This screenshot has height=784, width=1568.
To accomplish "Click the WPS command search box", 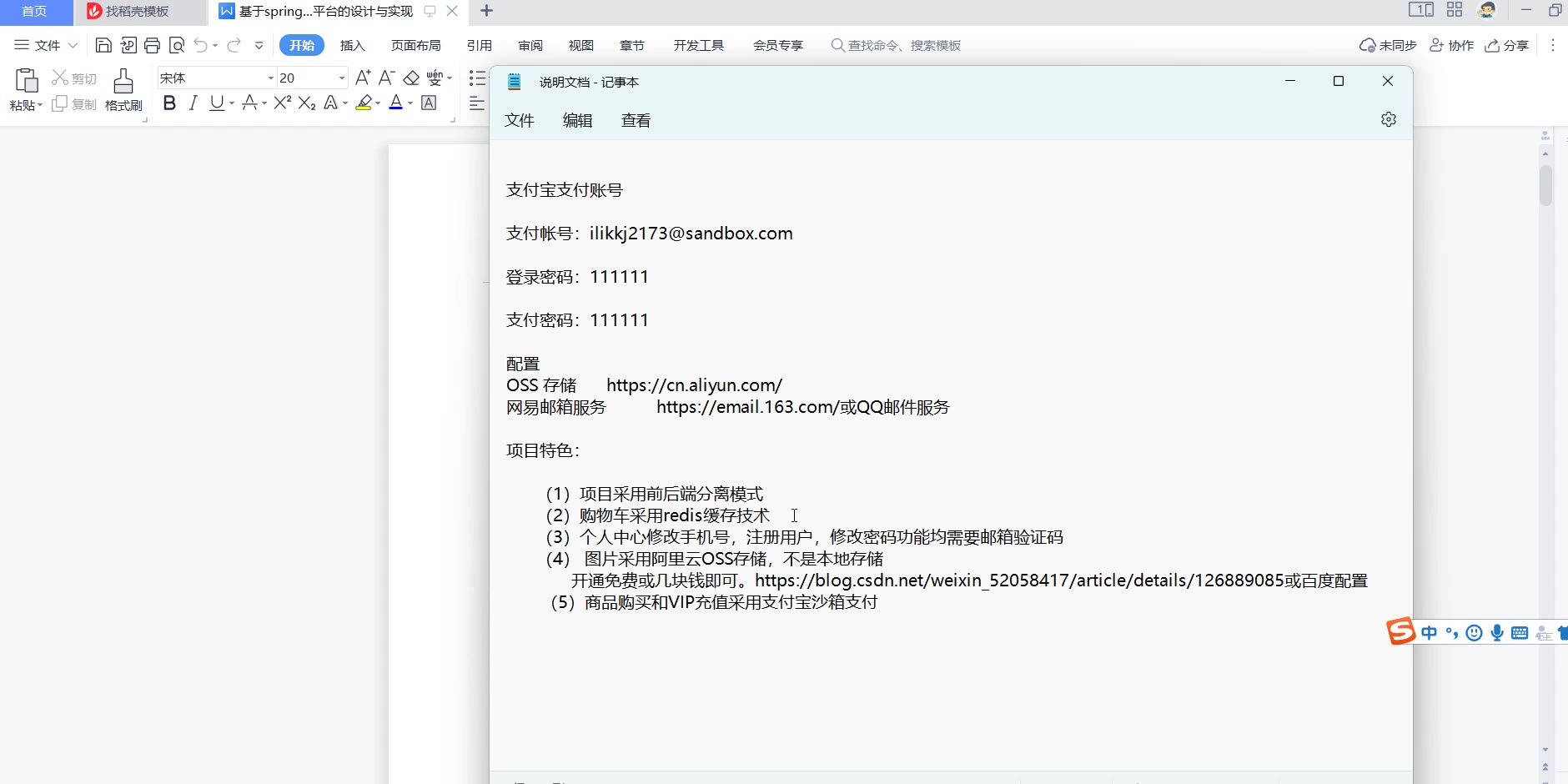I will pos(897,45).
